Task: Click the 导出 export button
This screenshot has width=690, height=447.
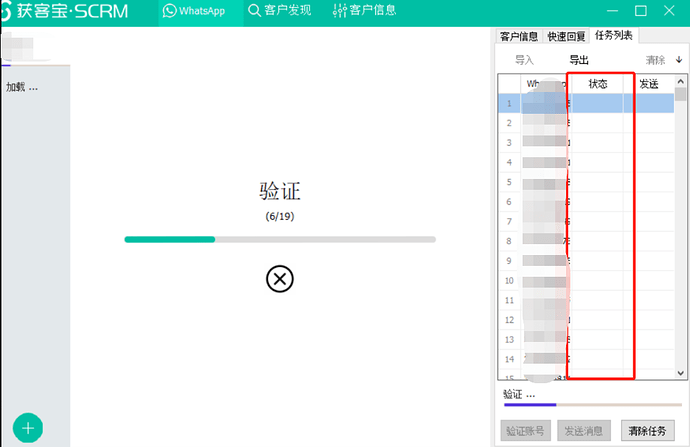Action: click(579, 60)
